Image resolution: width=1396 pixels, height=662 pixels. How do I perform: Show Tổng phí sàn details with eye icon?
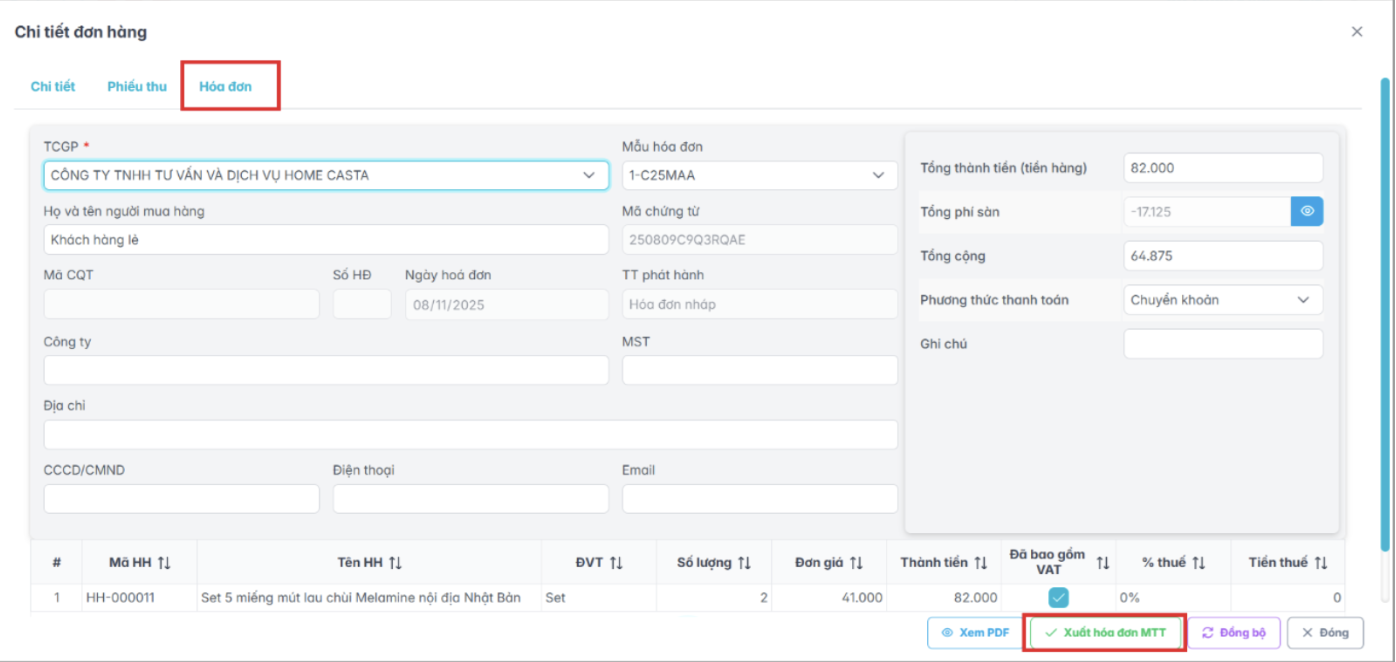click(1307, 212)
